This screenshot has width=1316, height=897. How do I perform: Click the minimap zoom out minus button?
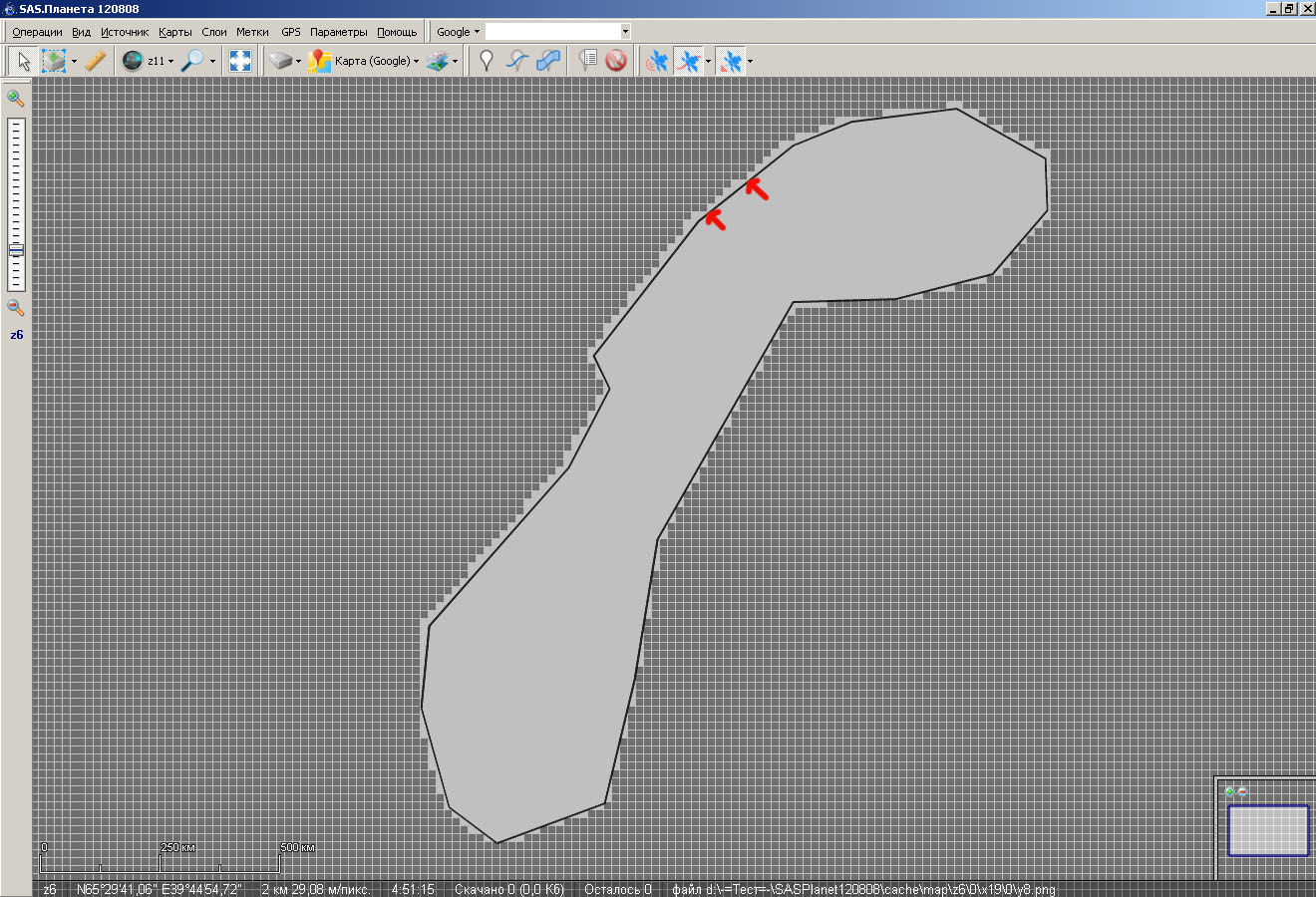(1243, 791)
